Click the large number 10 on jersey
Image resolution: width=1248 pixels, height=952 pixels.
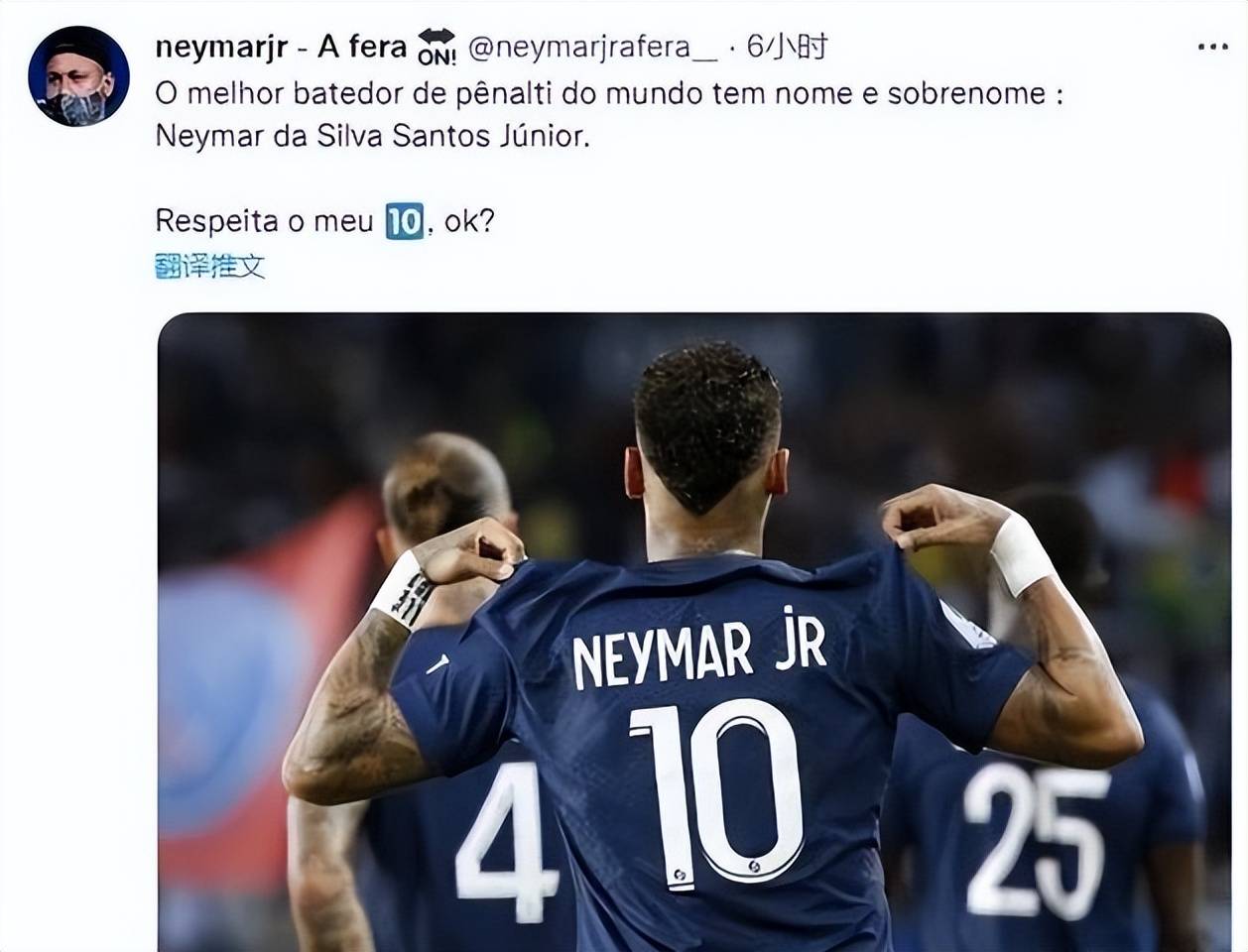(x=716, y=793)
